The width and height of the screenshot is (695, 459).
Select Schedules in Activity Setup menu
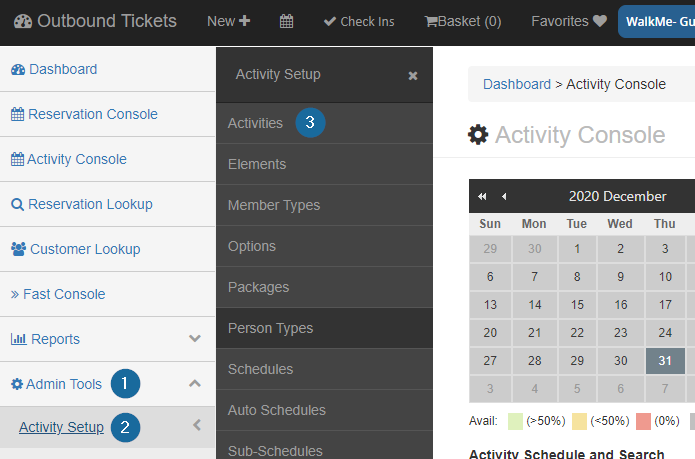(324, 370)
